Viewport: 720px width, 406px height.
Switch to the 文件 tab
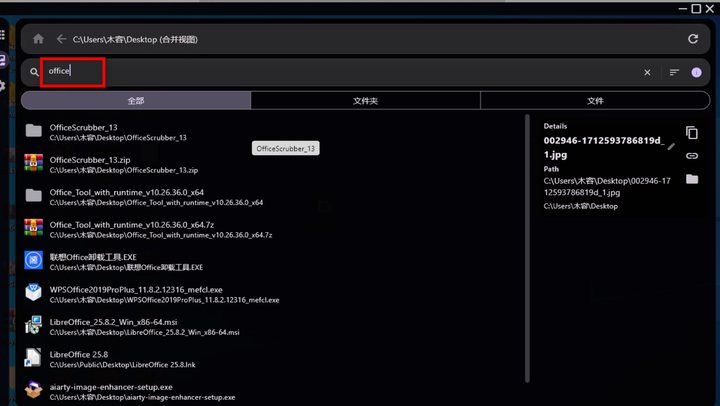[595, 101]
